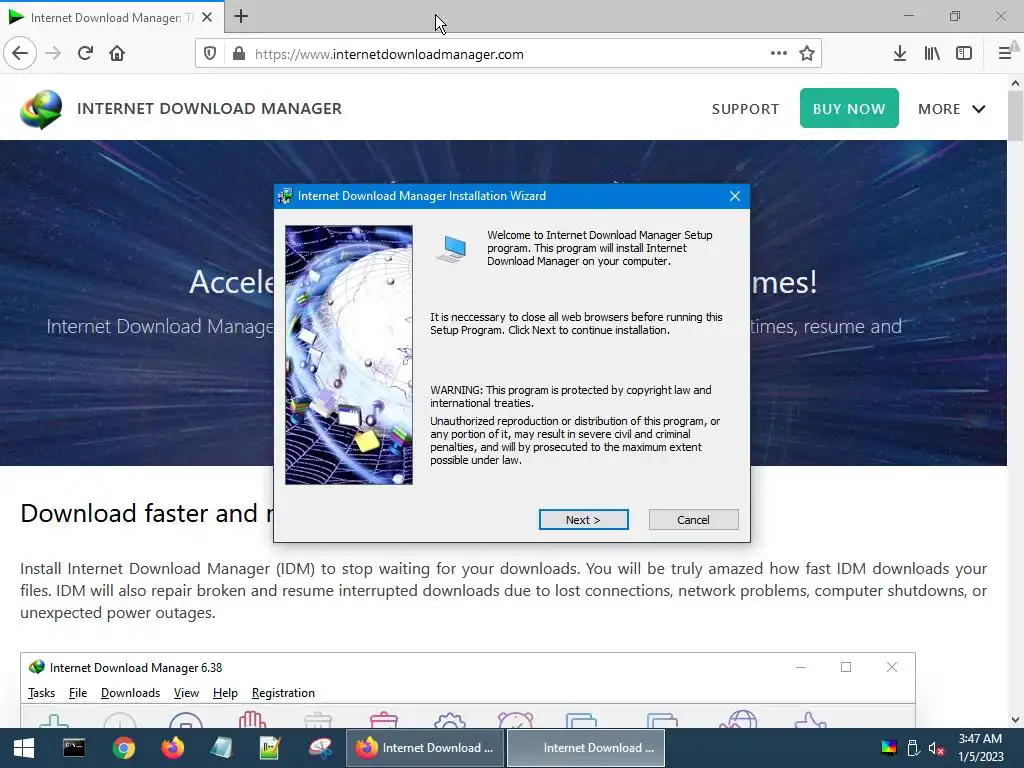Open Help menu in the IDM 6.38 preview
The width and height of the screenshot is (1024, 768).
pos(225,693)
